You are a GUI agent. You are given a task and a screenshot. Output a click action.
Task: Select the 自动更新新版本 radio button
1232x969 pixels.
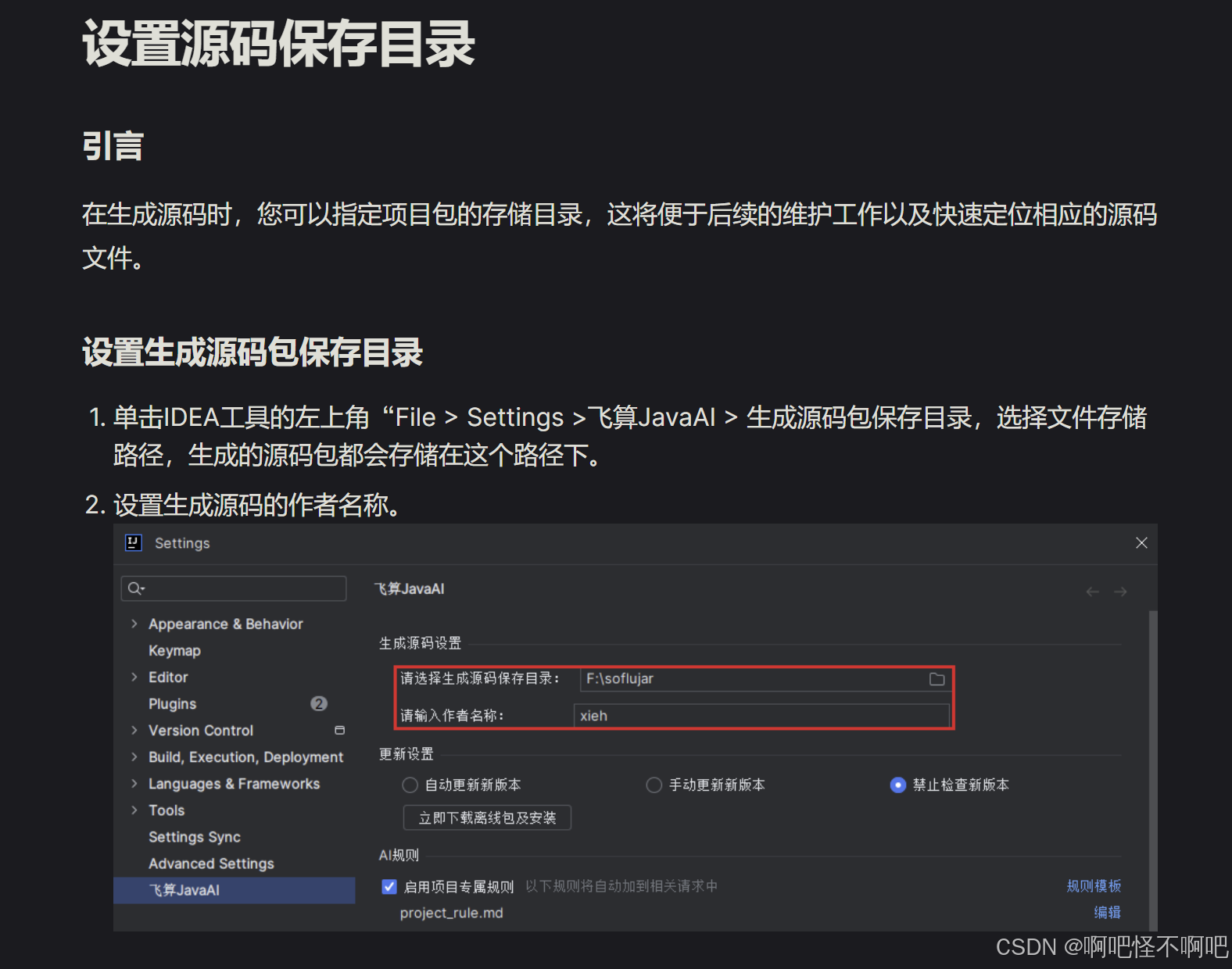(410, 785)
